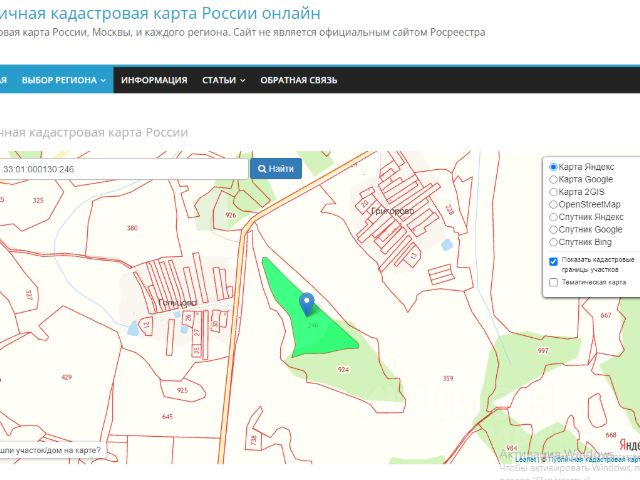Click parcel labeled 380
Image resolution: width=640 pixels, height=480 pixels.
click(132, 228)
